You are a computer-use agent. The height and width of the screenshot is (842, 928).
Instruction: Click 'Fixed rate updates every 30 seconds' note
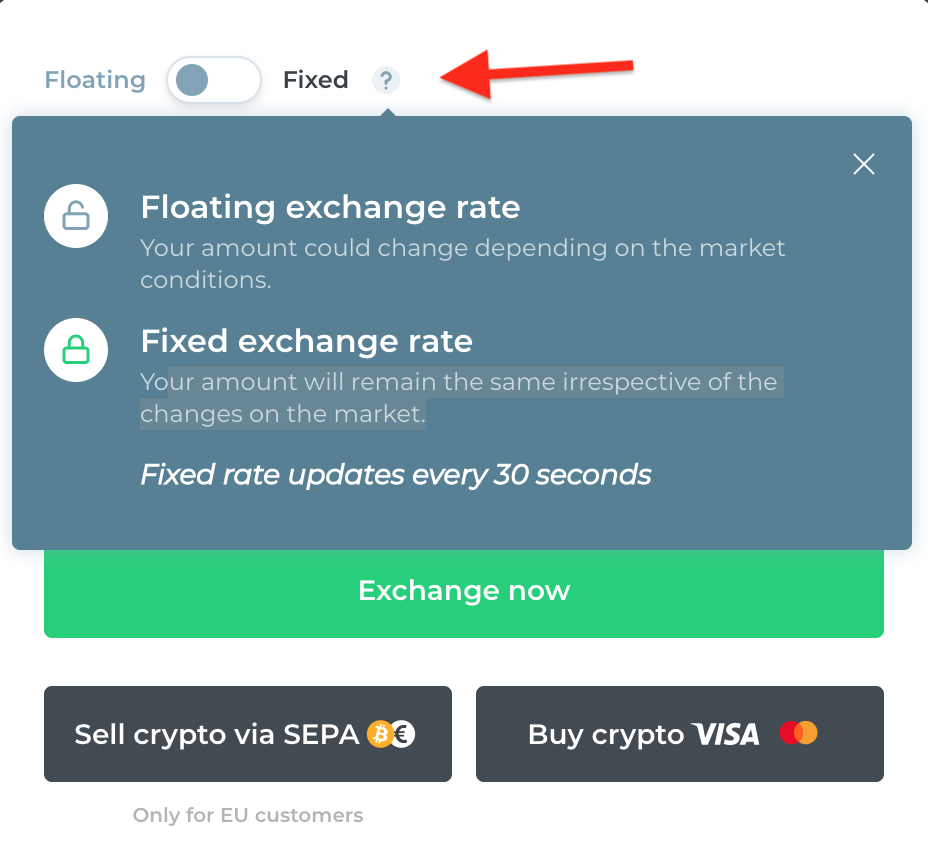click(396, 475)
